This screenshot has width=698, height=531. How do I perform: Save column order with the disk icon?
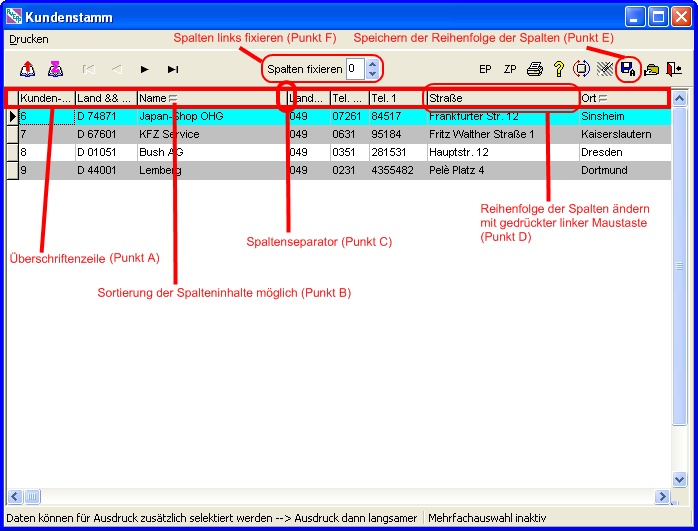[x=628, y=69]
